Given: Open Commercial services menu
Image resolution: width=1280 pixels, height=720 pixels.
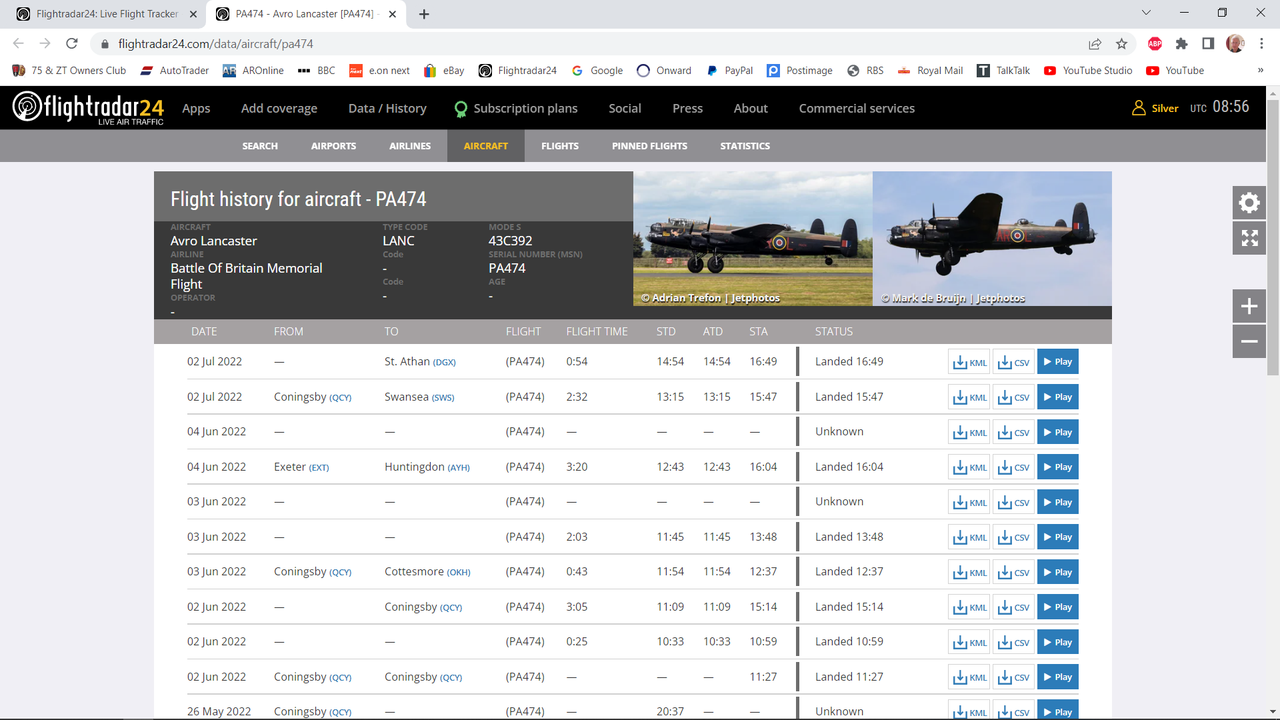Looking at the screenshot, I should pos(857,108).
